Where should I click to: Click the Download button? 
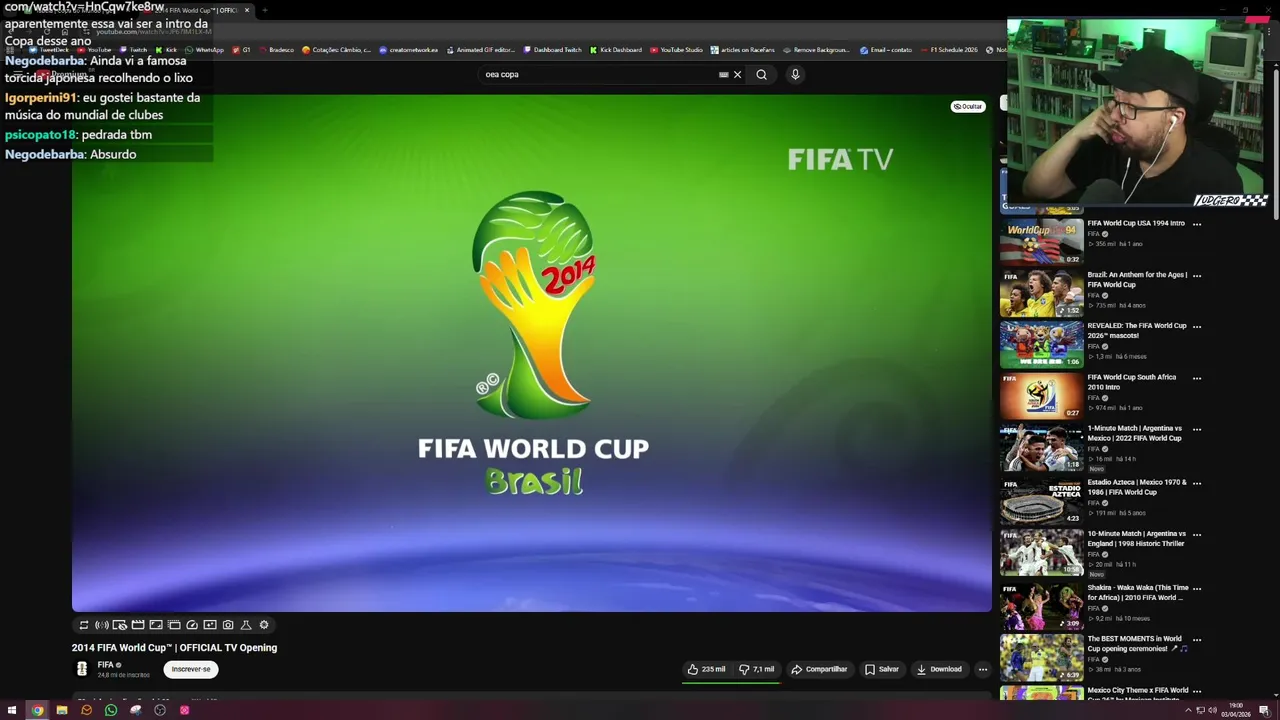(939, 669)
